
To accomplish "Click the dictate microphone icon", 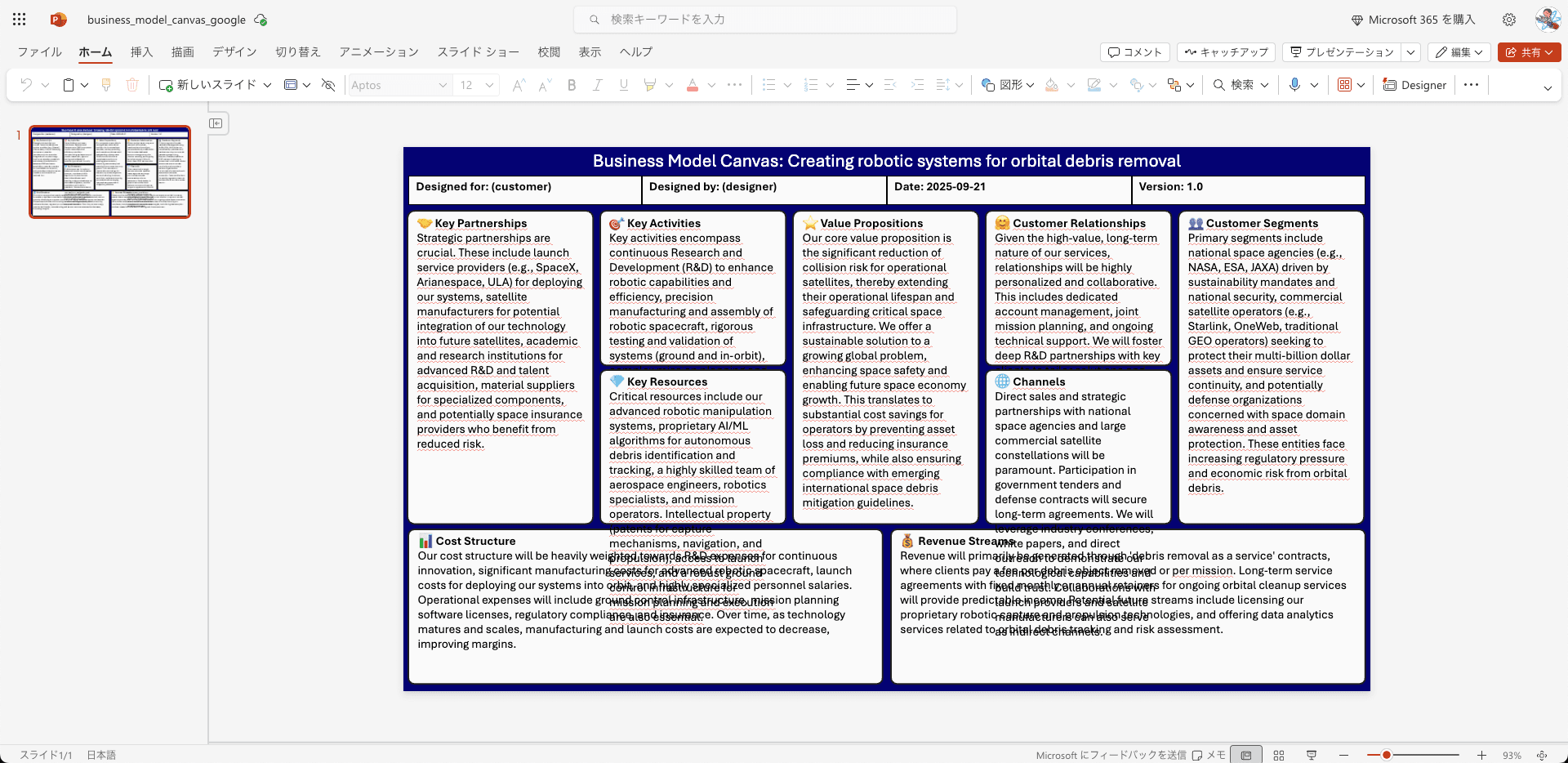I will (x=1294, y=85).
